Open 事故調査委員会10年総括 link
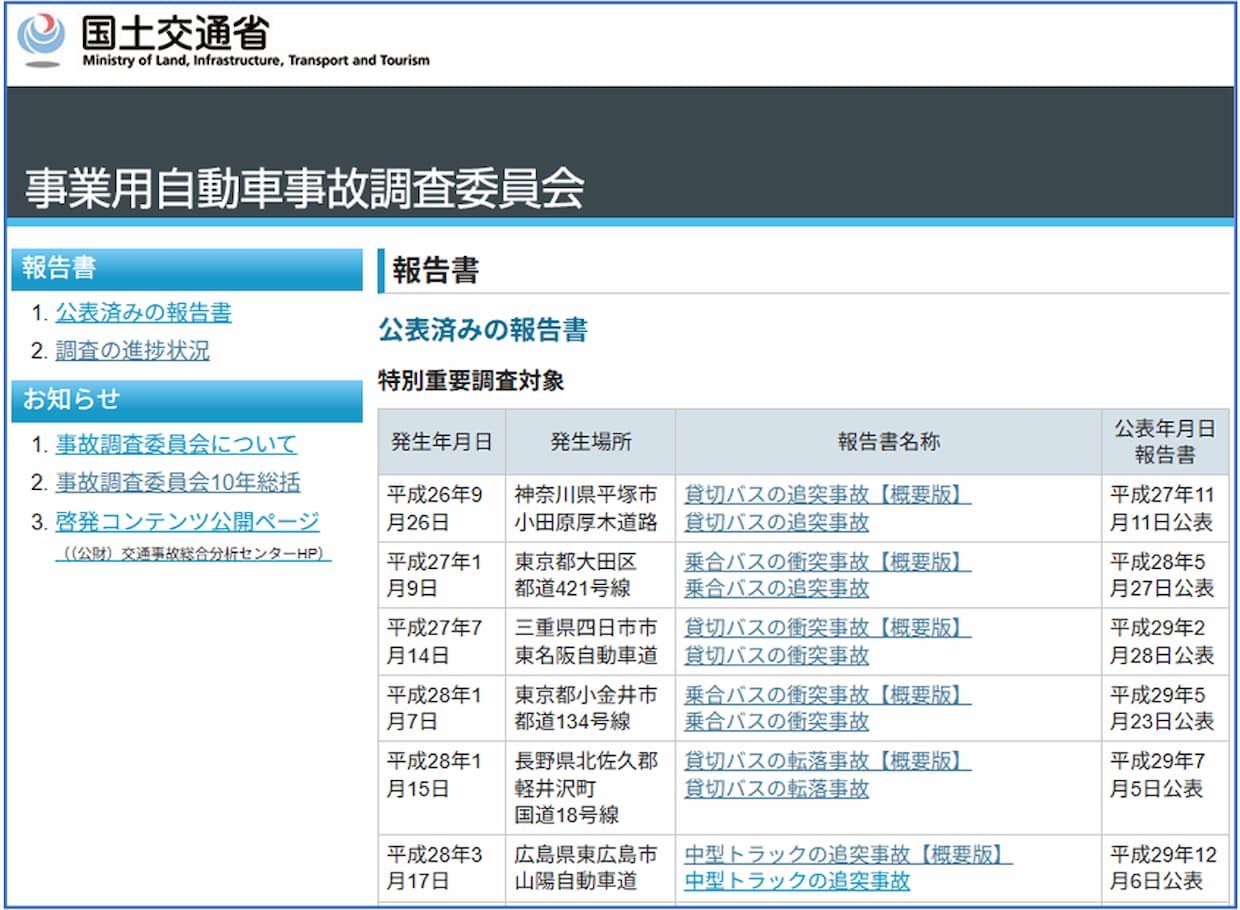This screenshot has height=910, width=1240. coord(177,483)
